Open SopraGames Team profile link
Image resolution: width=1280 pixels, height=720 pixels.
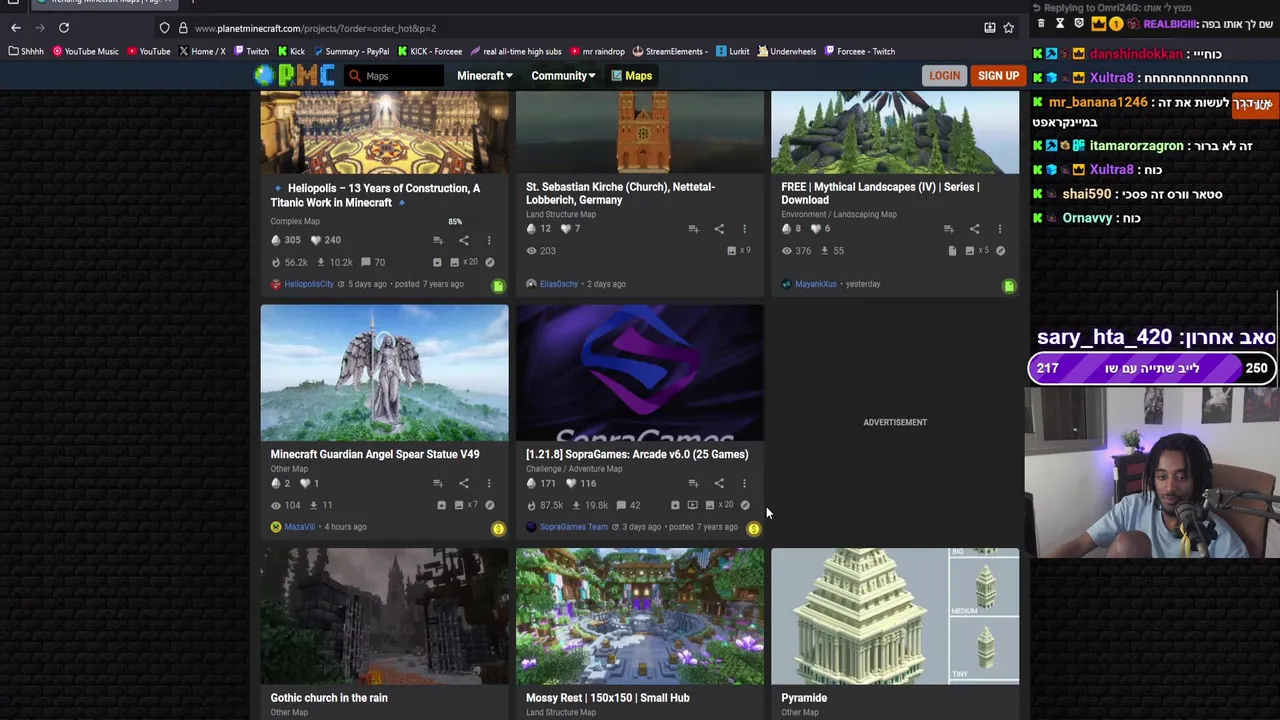coord(573,527)
